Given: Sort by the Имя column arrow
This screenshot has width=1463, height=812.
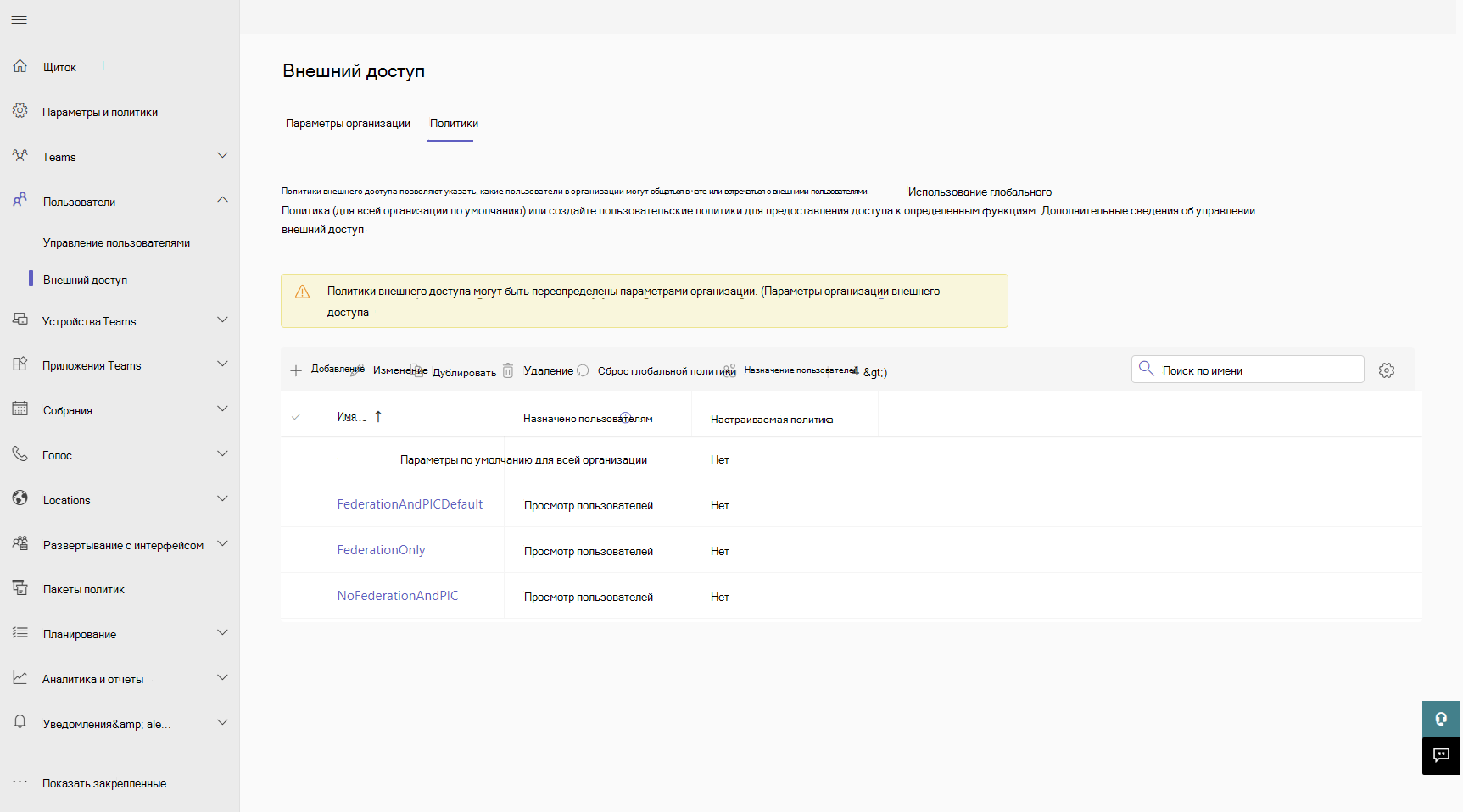Looking at the screenshot, I should coord(378,416).
